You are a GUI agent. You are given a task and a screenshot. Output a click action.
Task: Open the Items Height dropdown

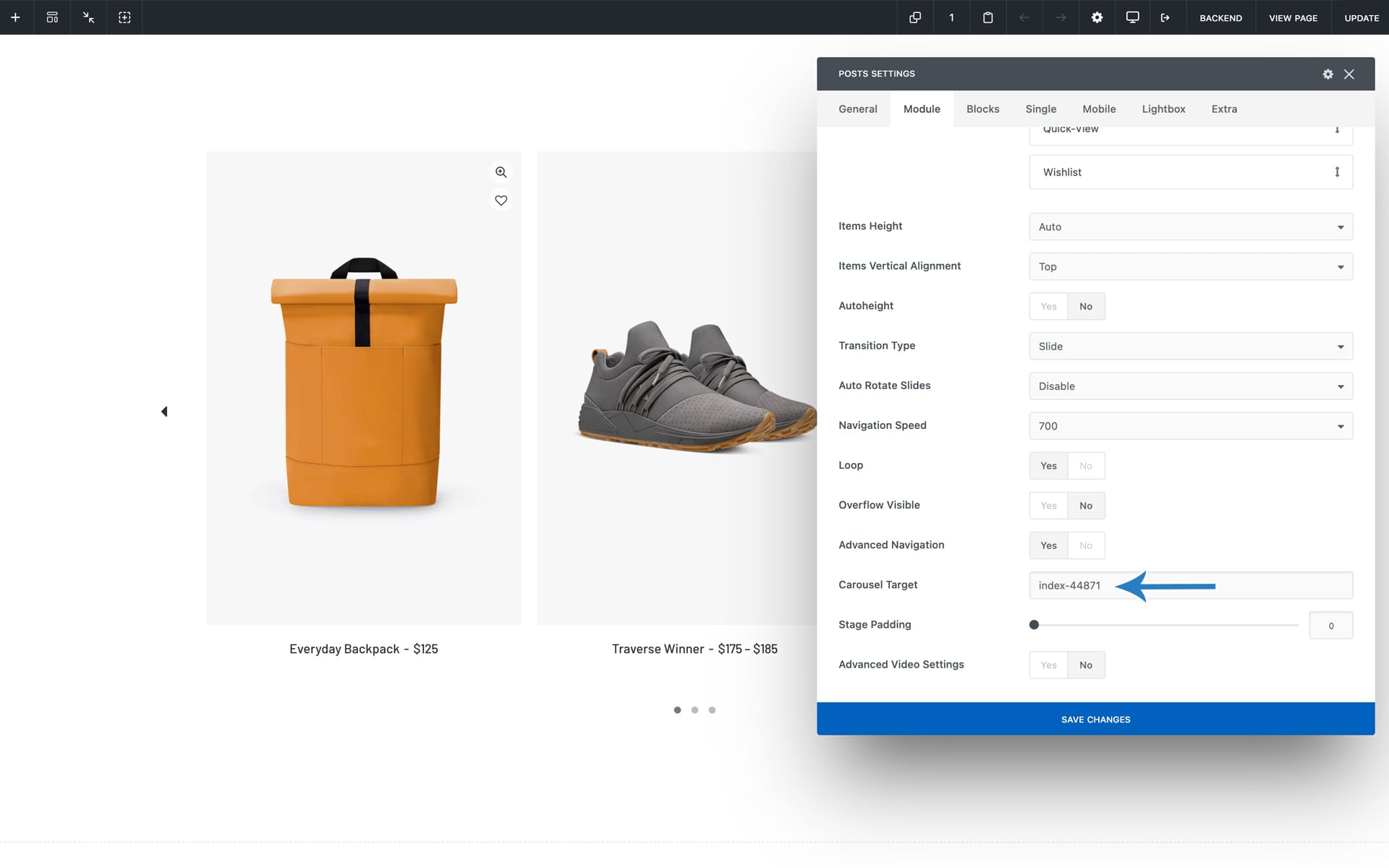1190,227
